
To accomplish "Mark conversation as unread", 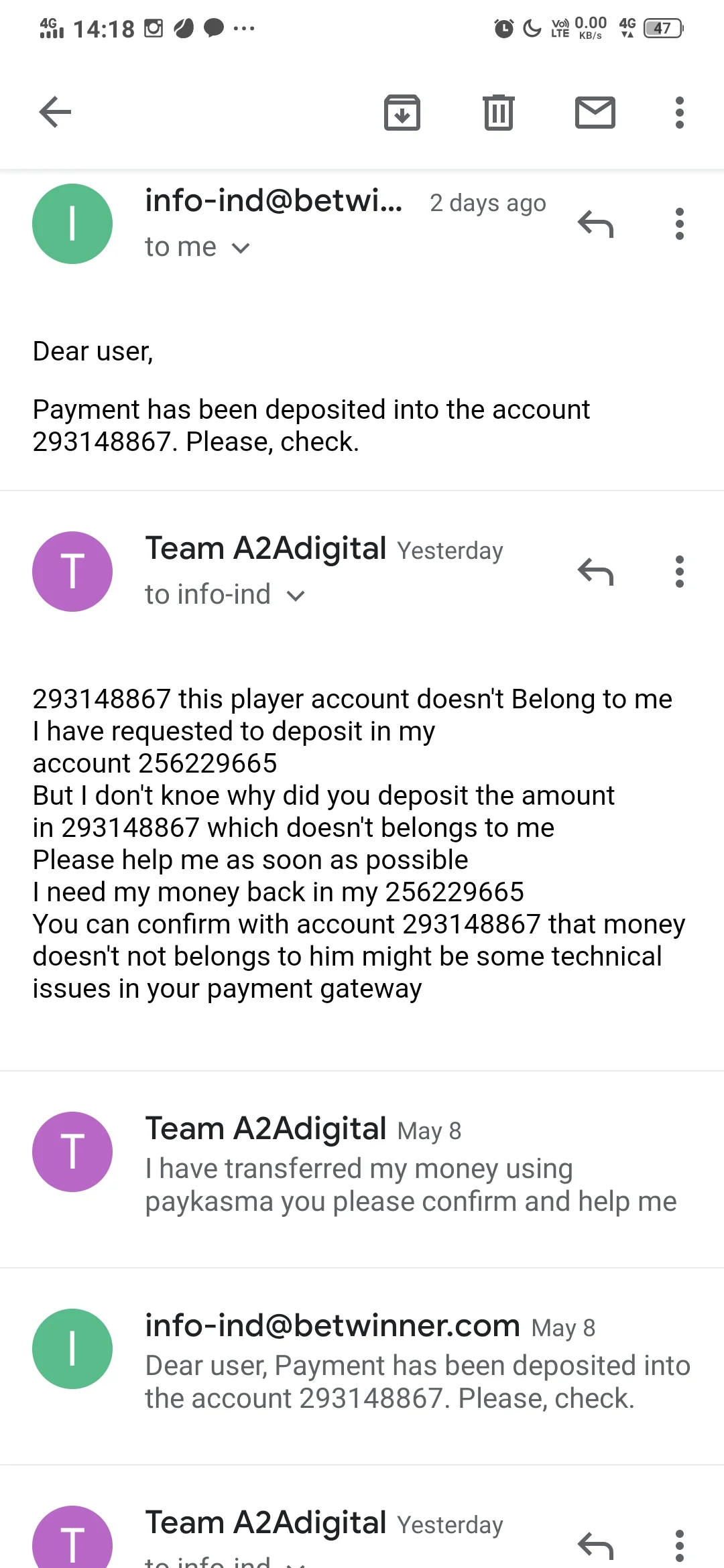I will (595, 112).
